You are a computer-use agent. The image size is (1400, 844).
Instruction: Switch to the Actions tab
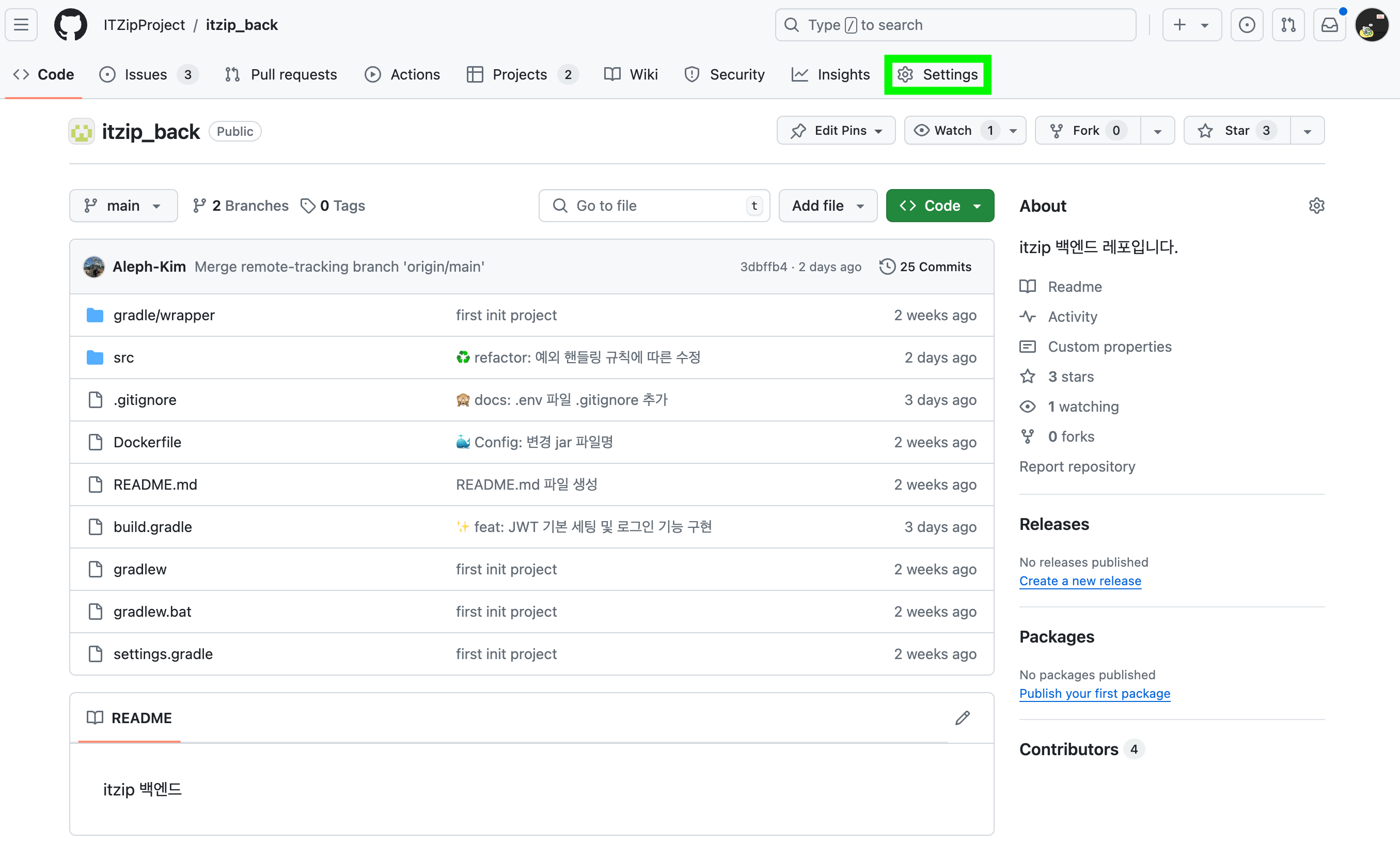click(x=402, y=74)
